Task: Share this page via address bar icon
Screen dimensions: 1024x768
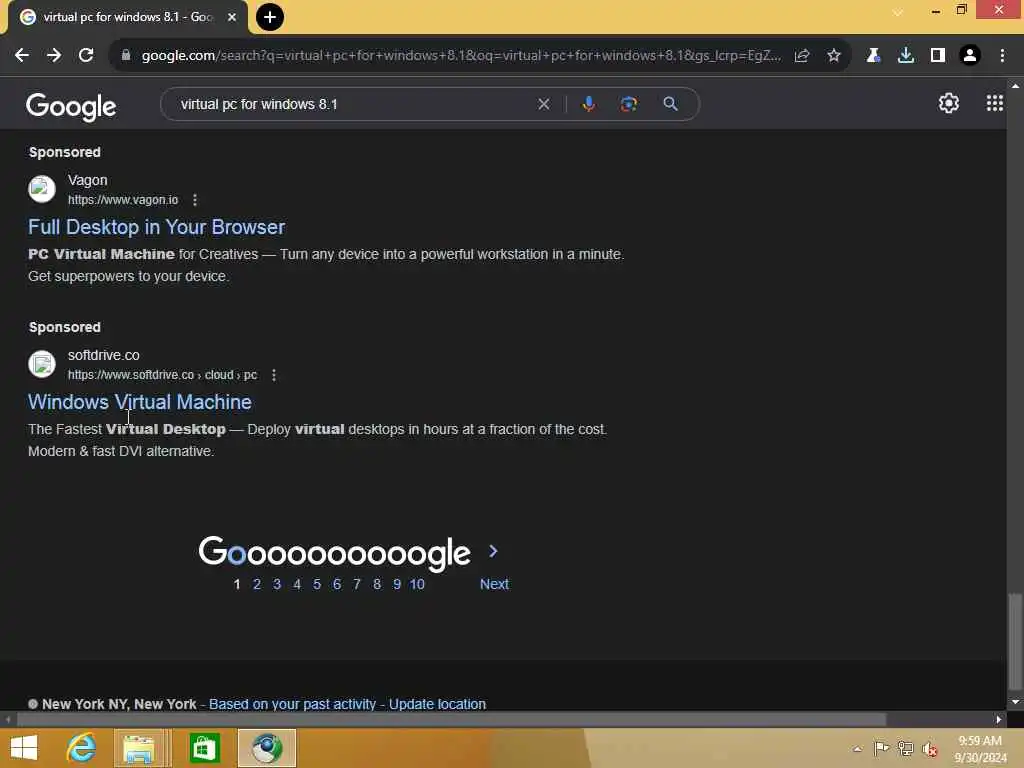Action: [802, 56]
